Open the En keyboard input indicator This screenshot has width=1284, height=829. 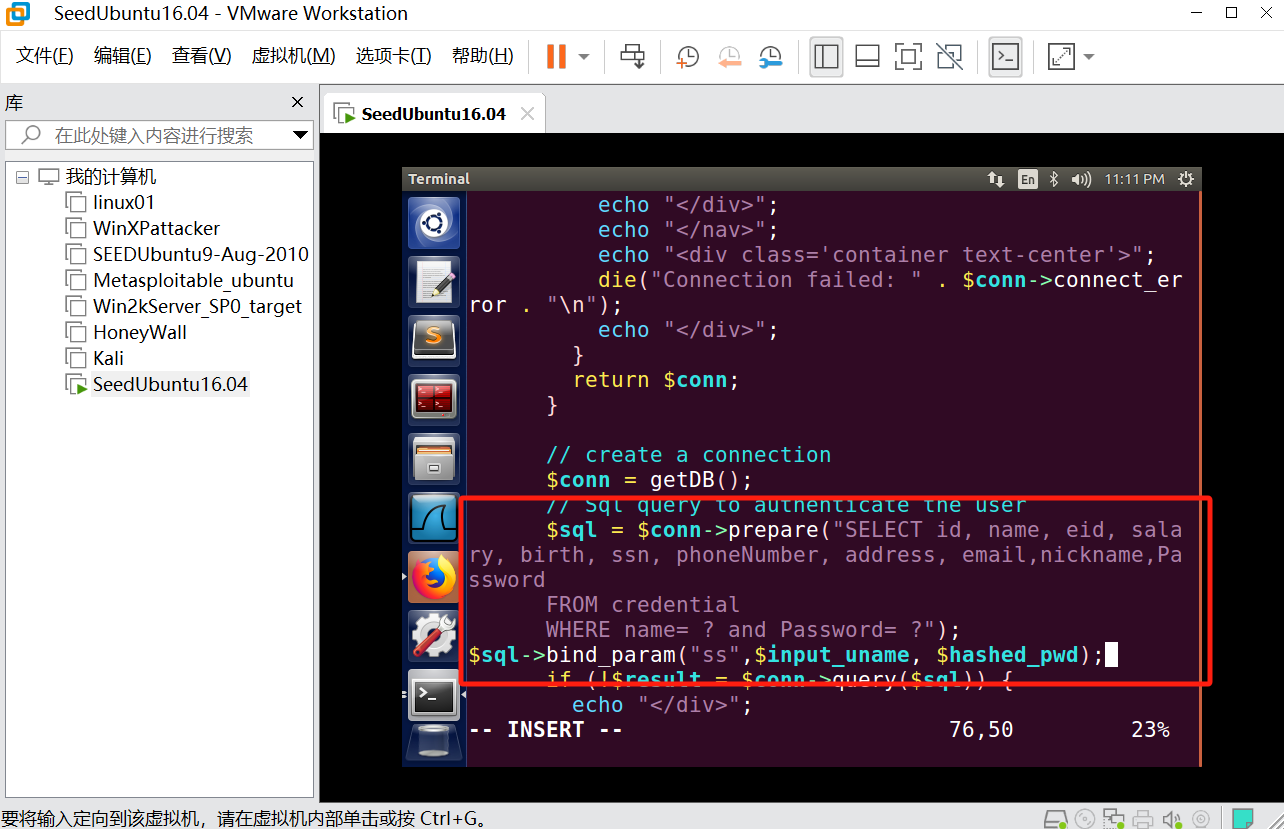[1027, 179]
